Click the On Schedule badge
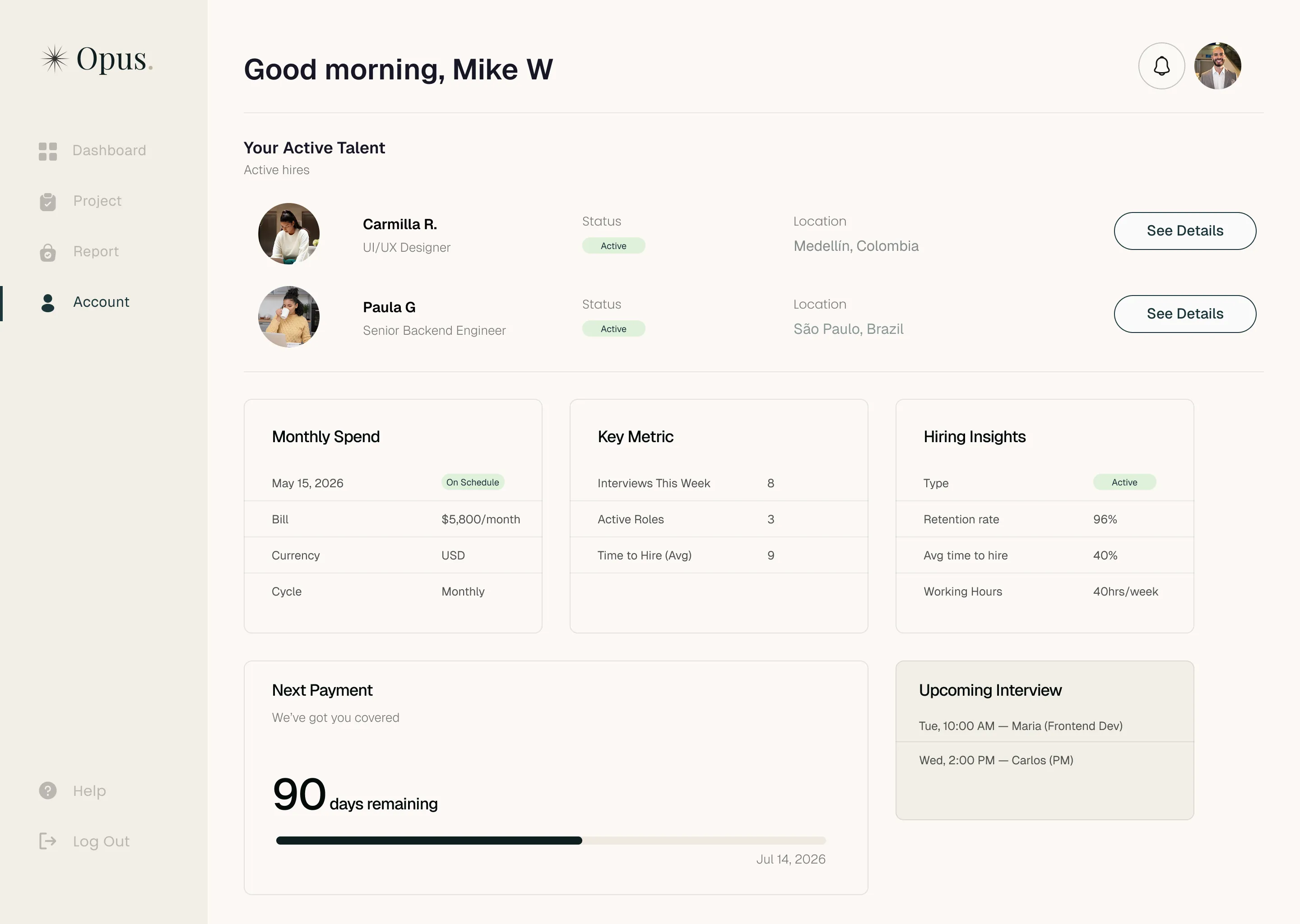 (x=473, y=482)
